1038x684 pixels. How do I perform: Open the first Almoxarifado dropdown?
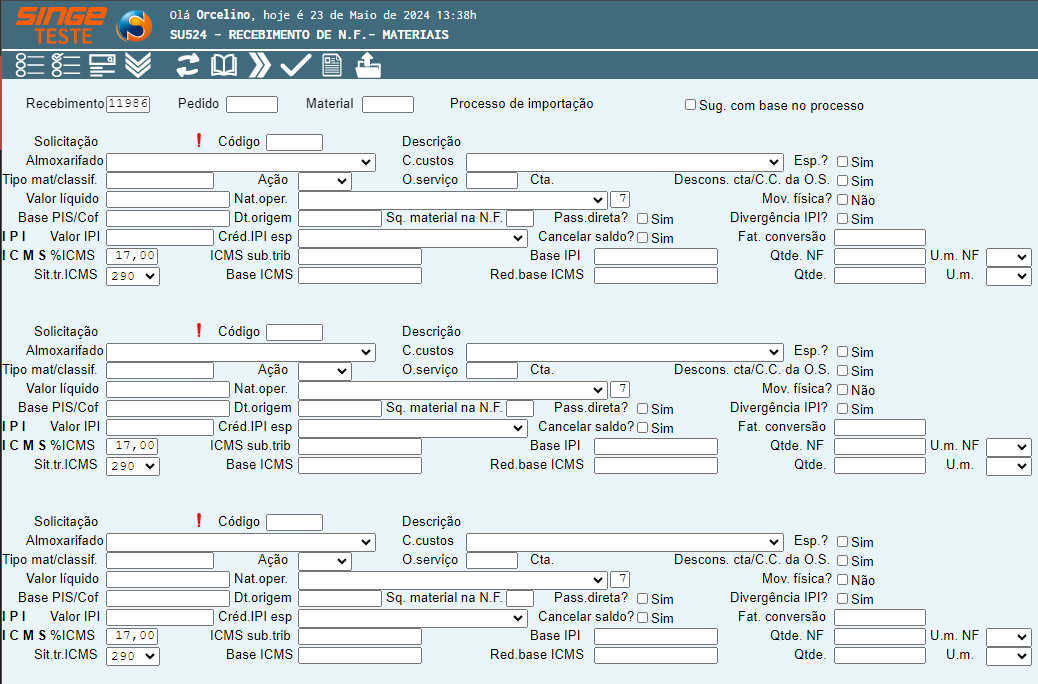coord(240,162)
